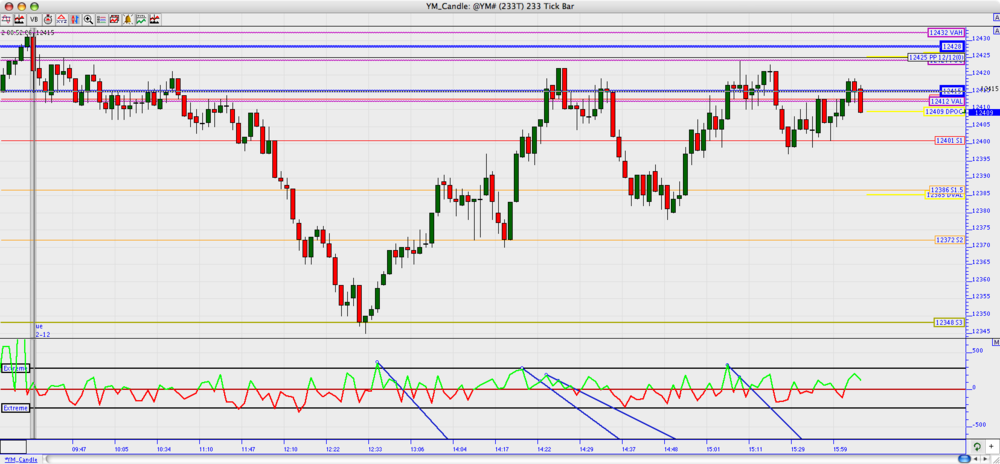This screenshot has height=464, width=1000.
Task: Click the 'M' button on indicator pane axis
Action: point(996,342)
